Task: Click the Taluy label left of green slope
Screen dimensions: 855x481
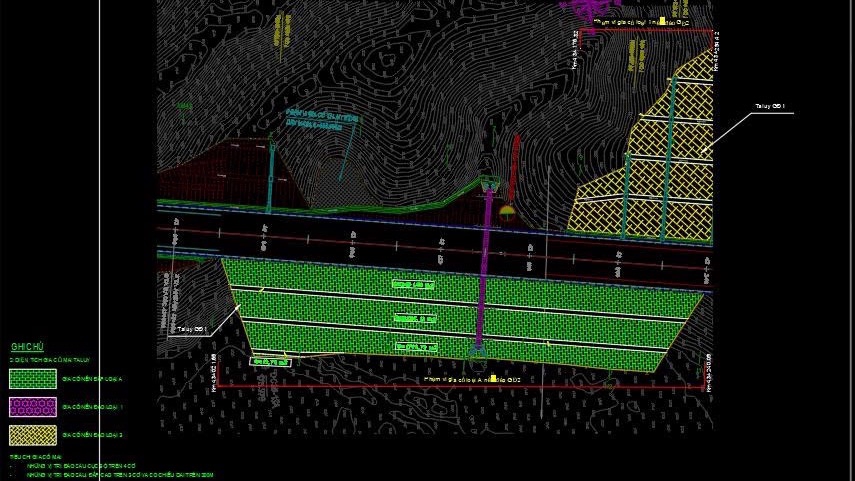Action: coord(190,328)
